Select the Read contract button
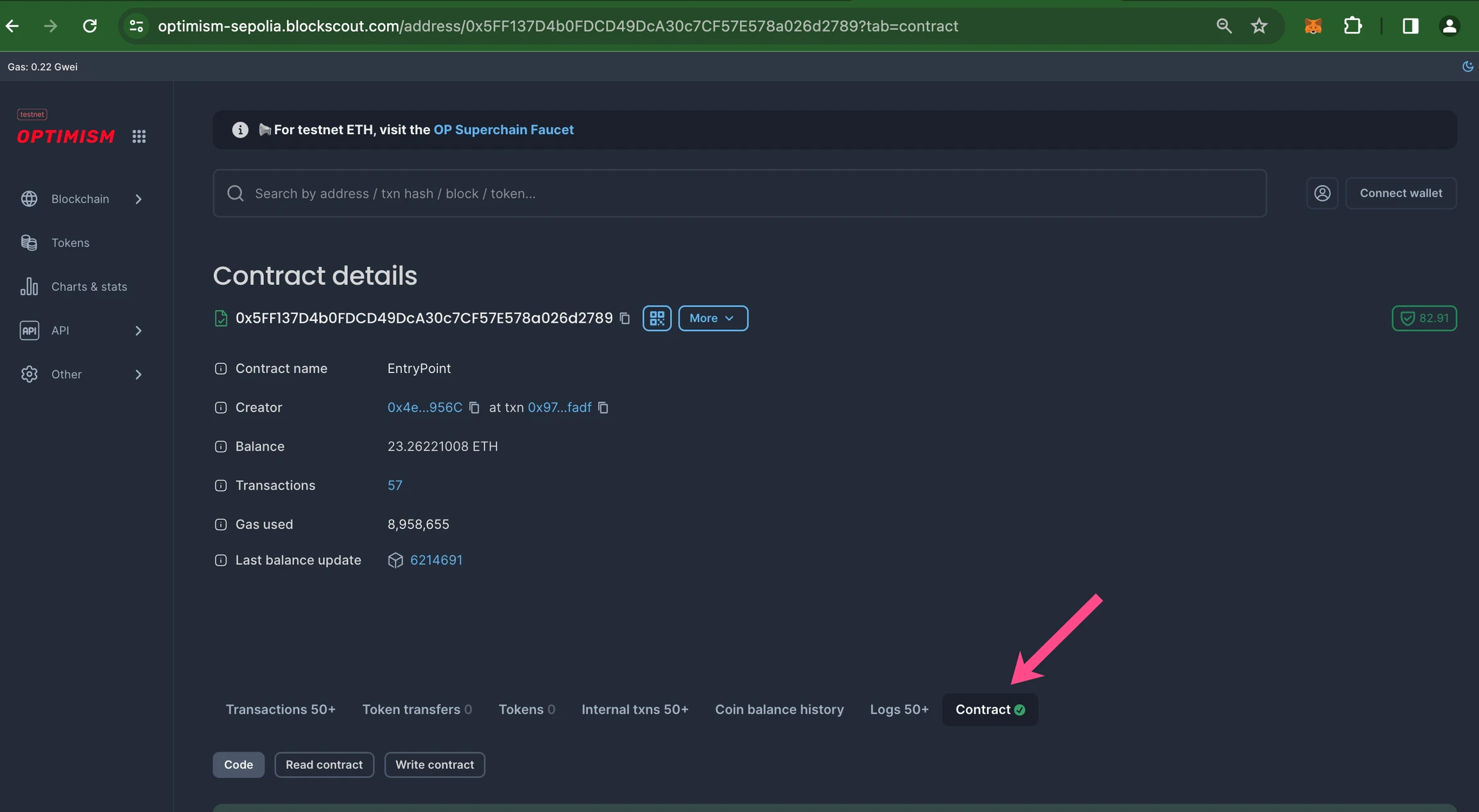The image size is (1479, 812). 324,764
